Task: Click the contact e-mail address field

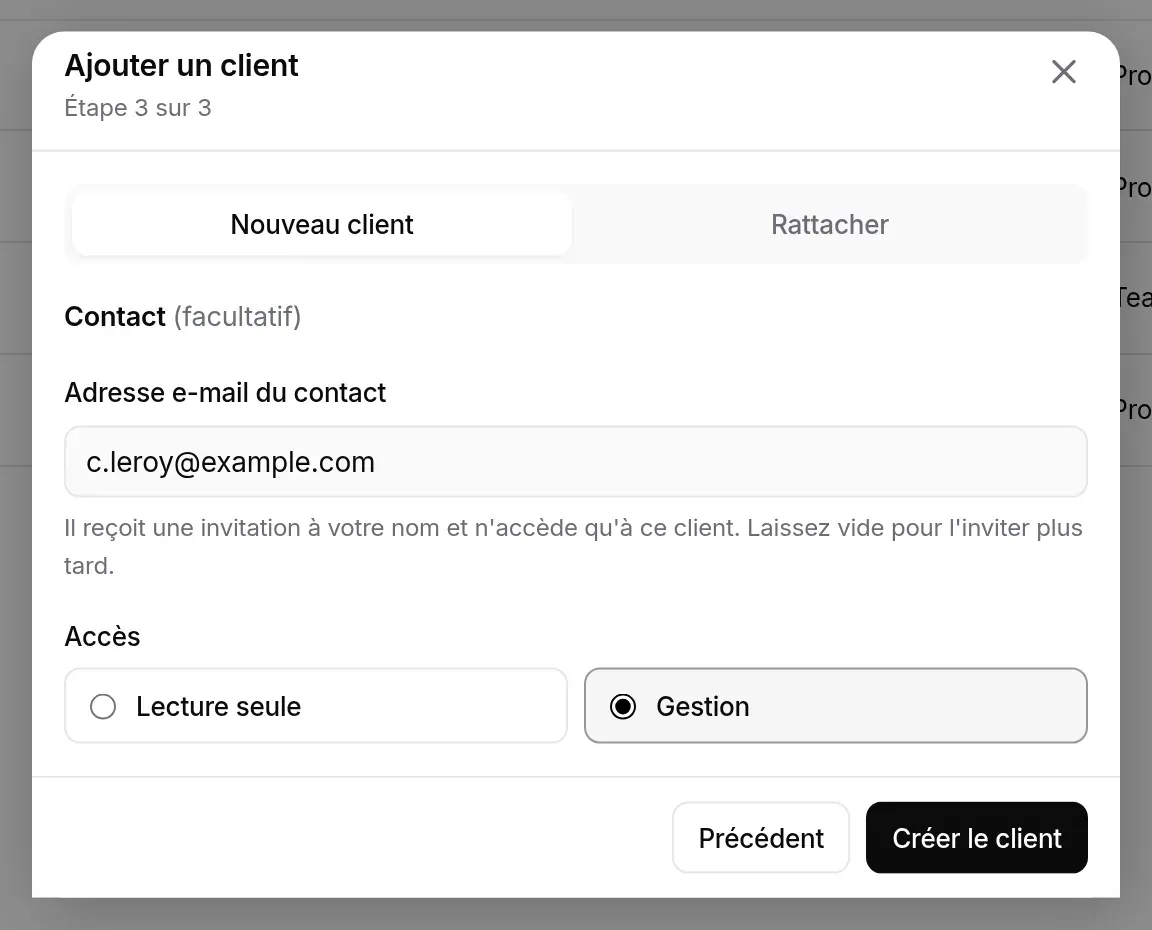Action: point(576,461)
